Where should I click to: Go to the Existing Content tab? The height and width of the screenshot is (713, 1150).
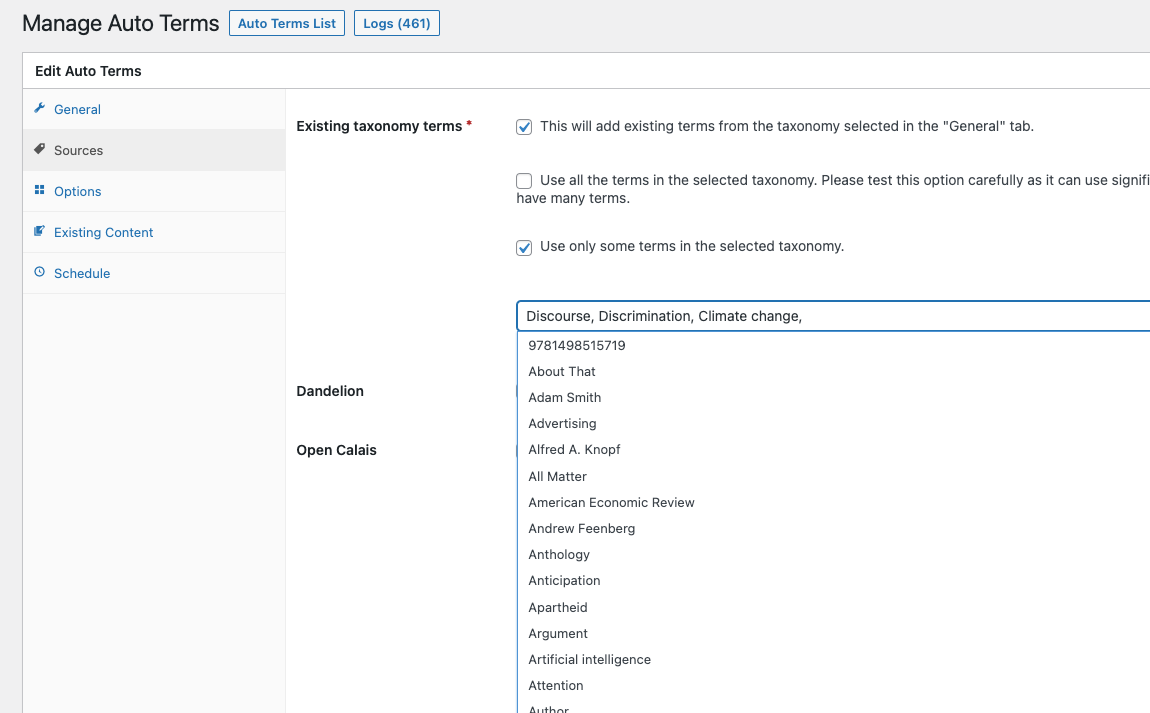(x=104, y=232)
